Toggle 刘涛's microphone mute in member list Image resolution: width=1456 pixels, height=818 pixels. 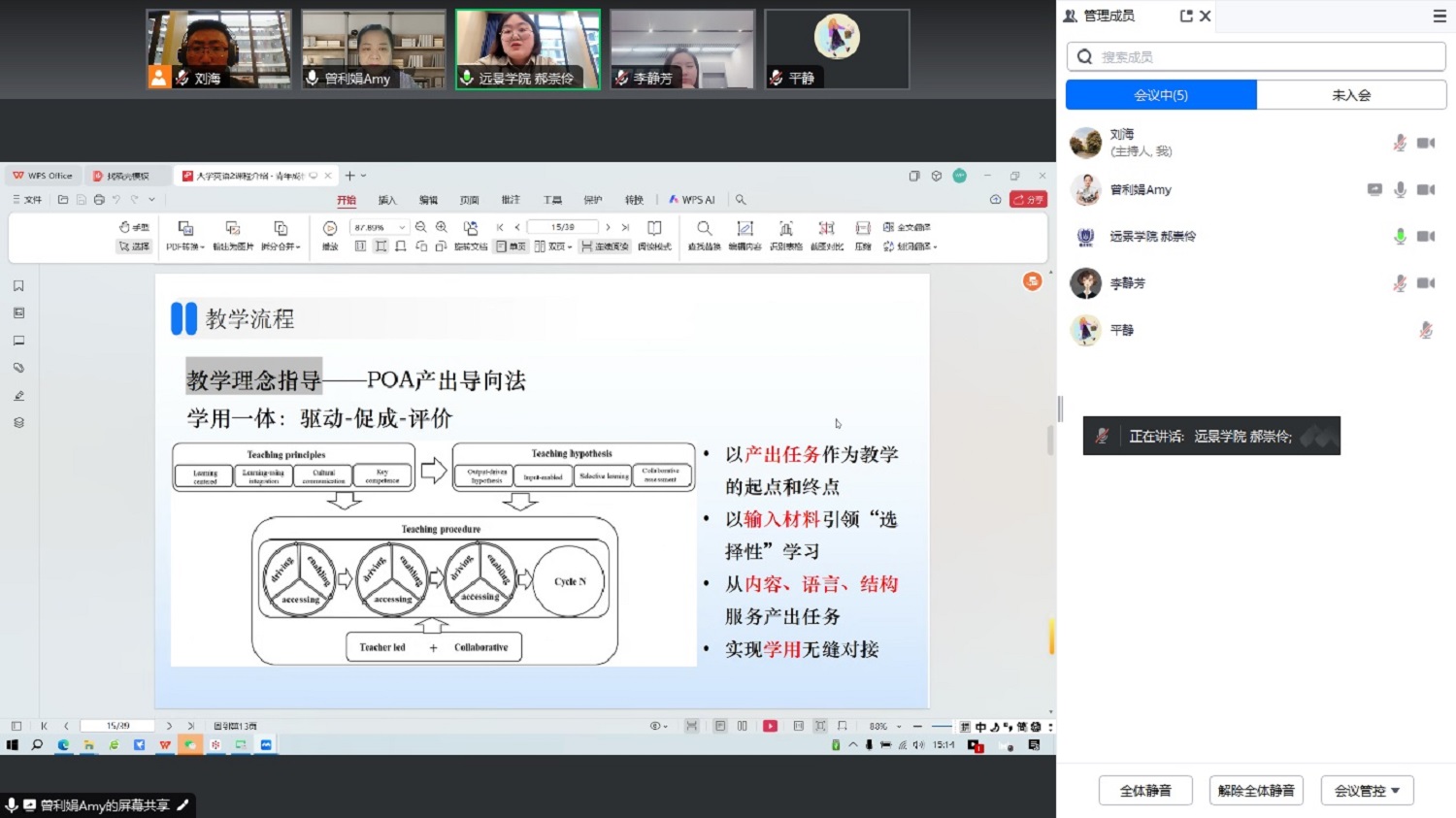1400,144
